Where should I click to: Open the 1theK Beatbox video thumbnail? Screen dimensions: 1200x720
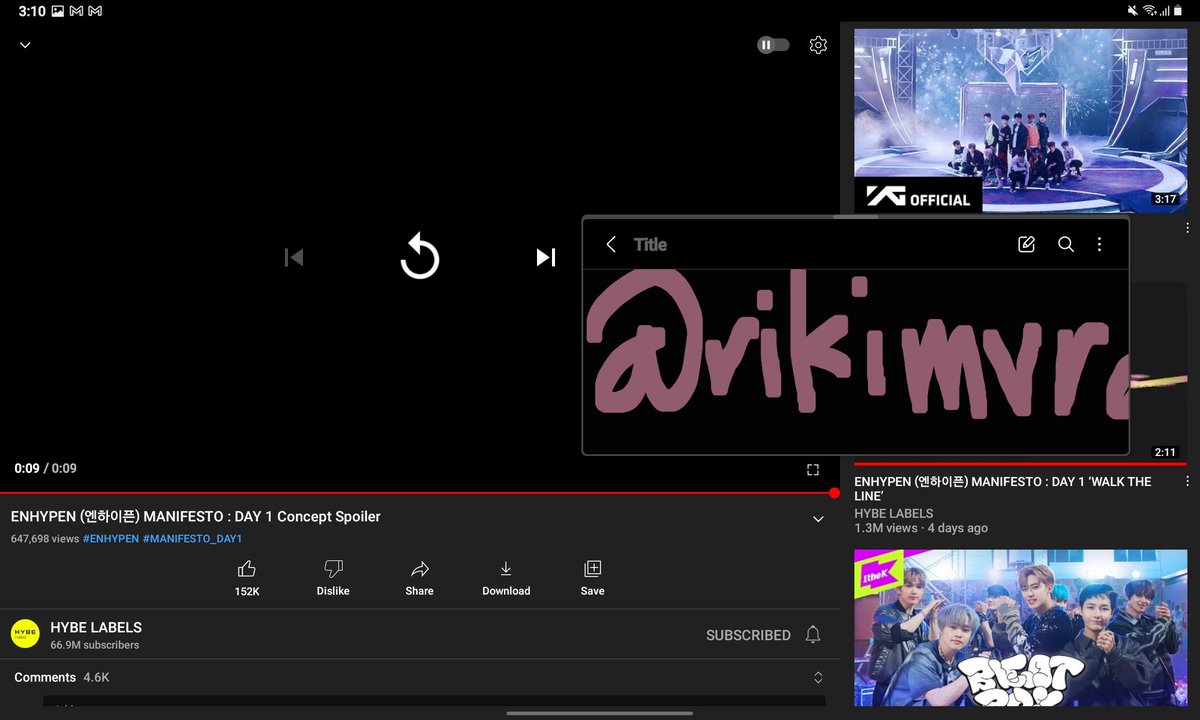pyautogui.click(x=1020, y=628)
